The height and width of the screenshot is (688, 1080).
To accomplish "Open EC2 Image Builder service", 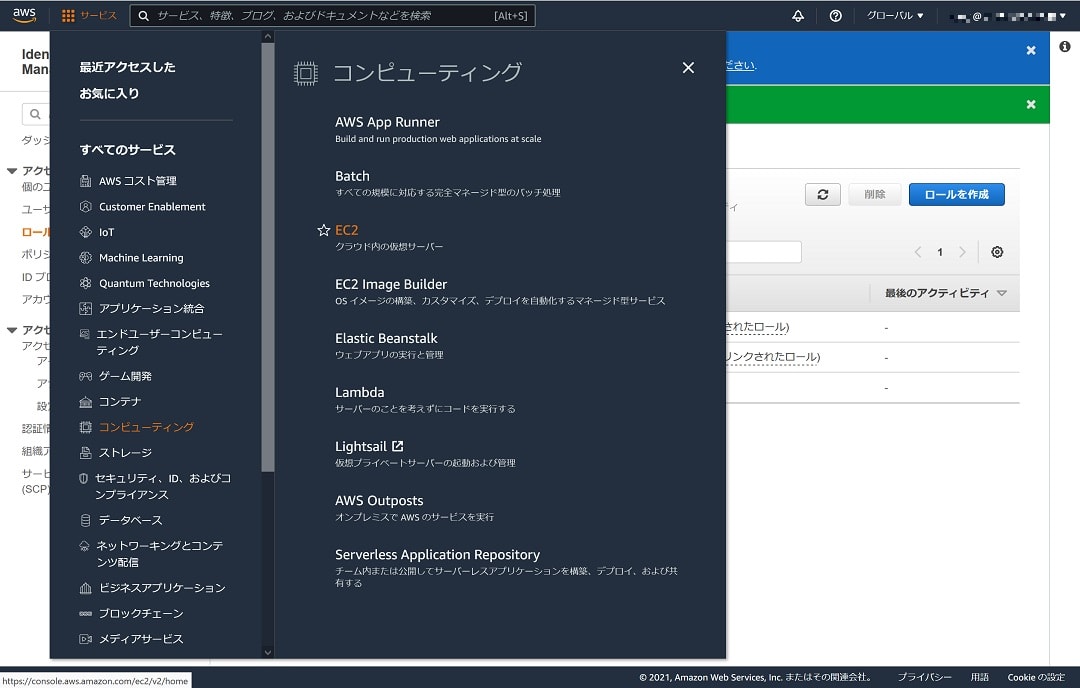I will click(391, 284).
